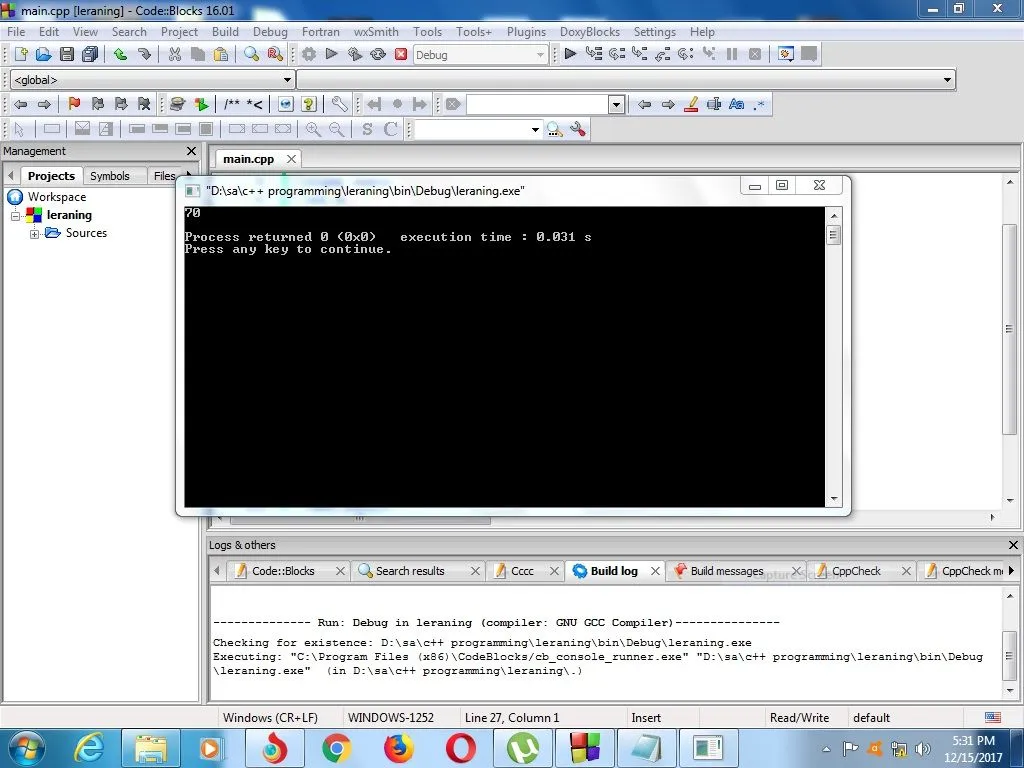Insert doxygen block comment icon
The image size is (1024, 768).
click(232, 104)
